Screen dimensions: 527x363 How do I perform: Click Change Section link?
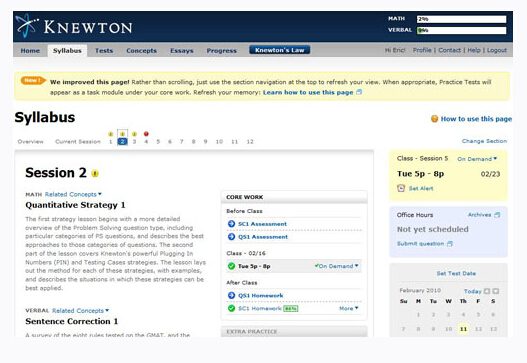pos(484,141)
